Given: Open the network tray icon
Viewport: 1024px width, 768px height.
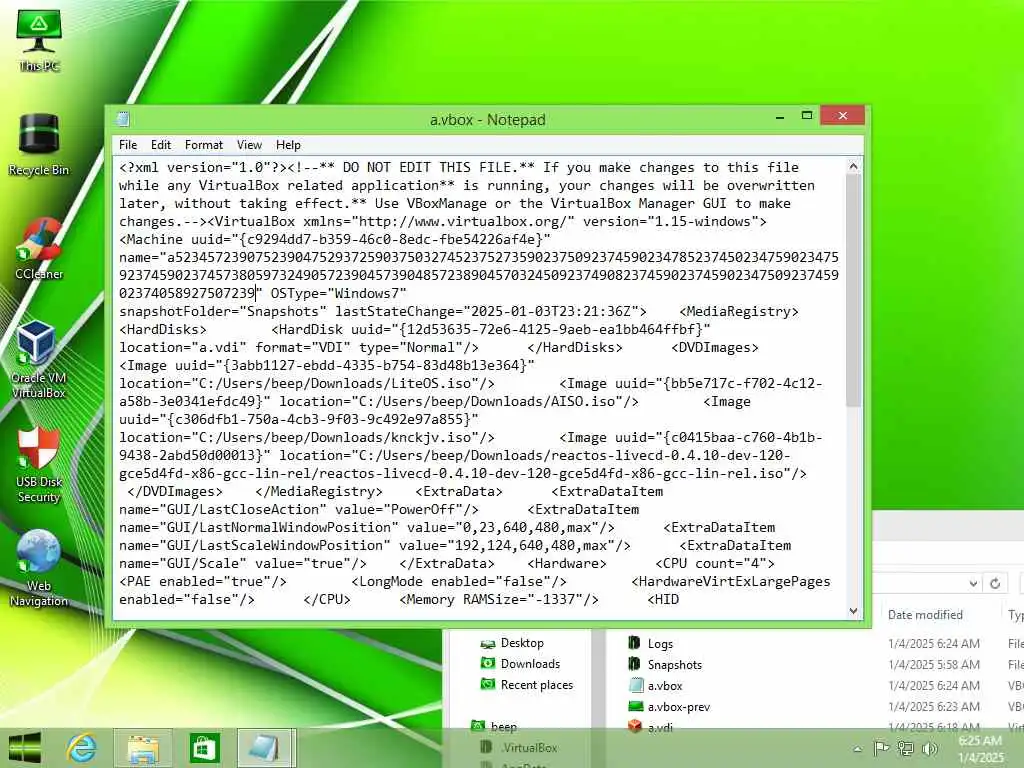Looking at the screenshot, I should 905,748.
